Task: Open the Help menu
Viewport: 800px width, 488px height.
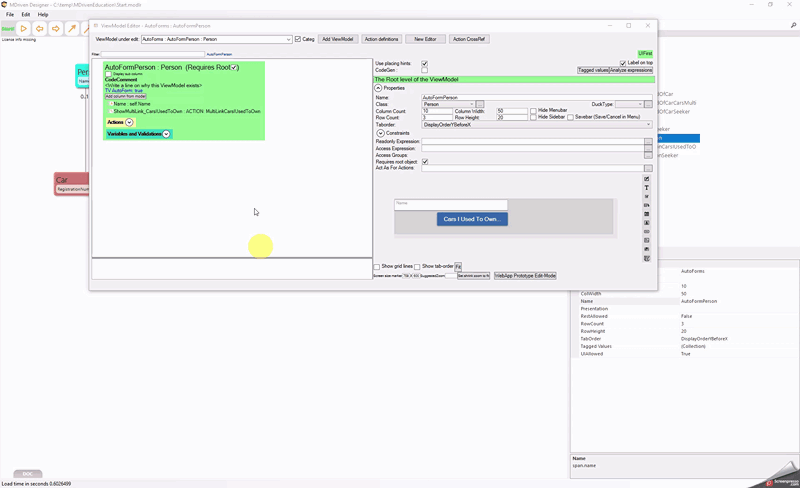Action: pos(43,15)
